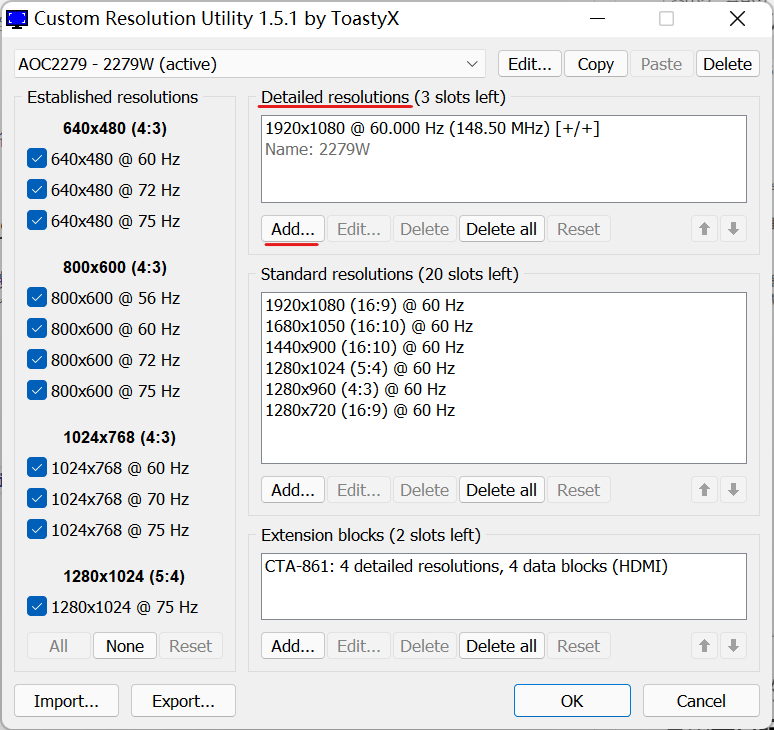Click the CRU app icon in title bar

18,19
